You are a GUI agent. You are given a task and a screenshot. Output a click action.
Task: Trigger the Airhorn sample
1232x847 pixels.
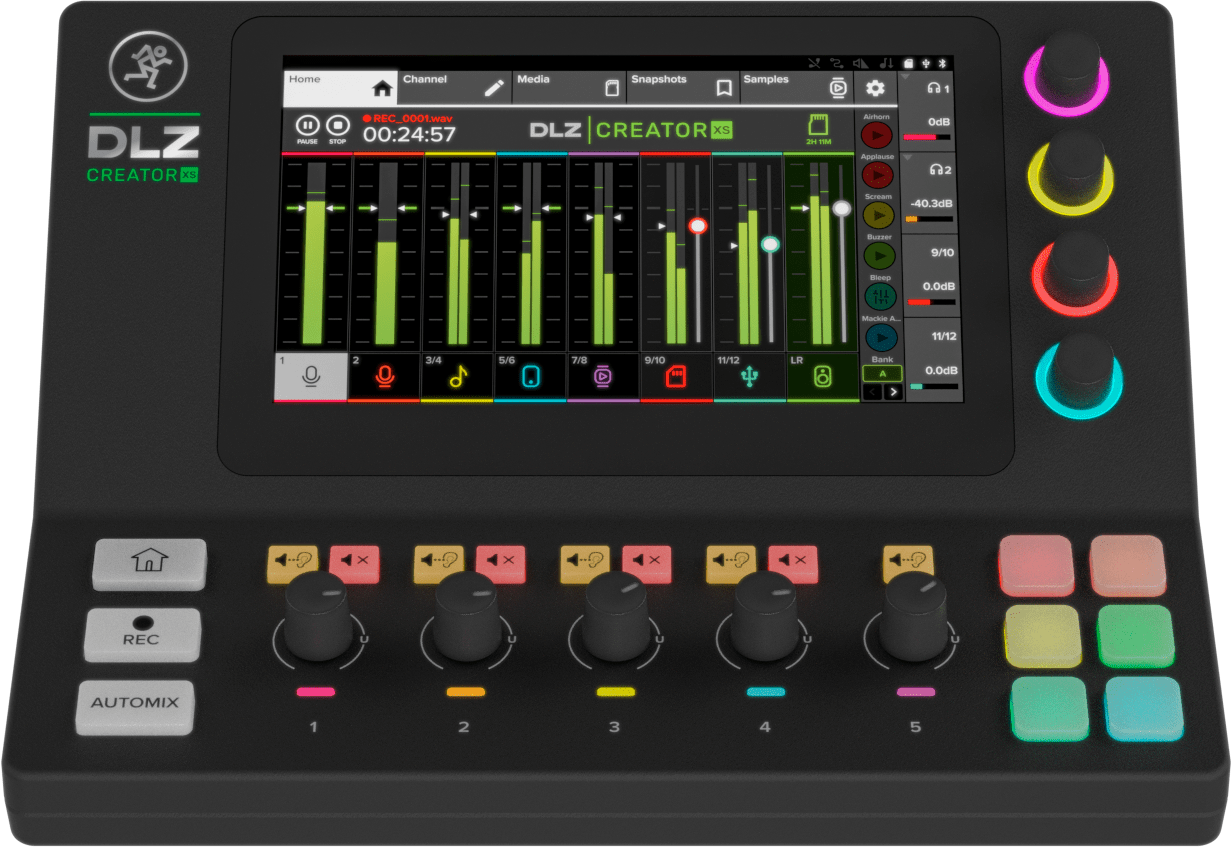pyautogui.click(x=878, y=134)
